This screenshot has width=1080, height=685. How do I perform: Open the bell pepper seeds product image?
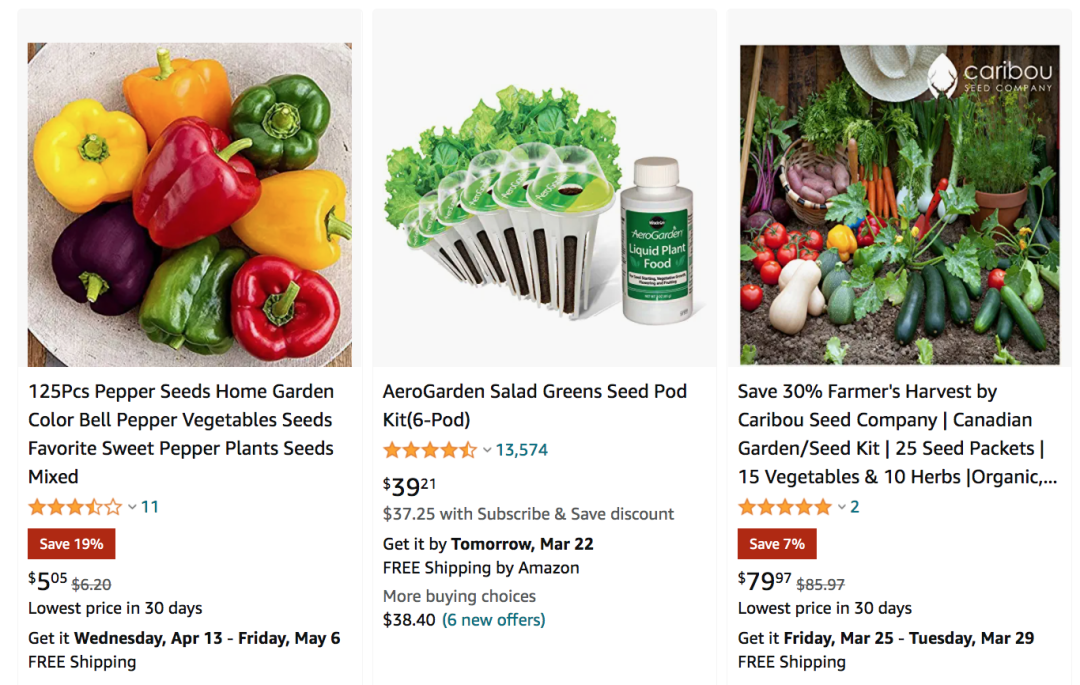(x=190, y=205)
